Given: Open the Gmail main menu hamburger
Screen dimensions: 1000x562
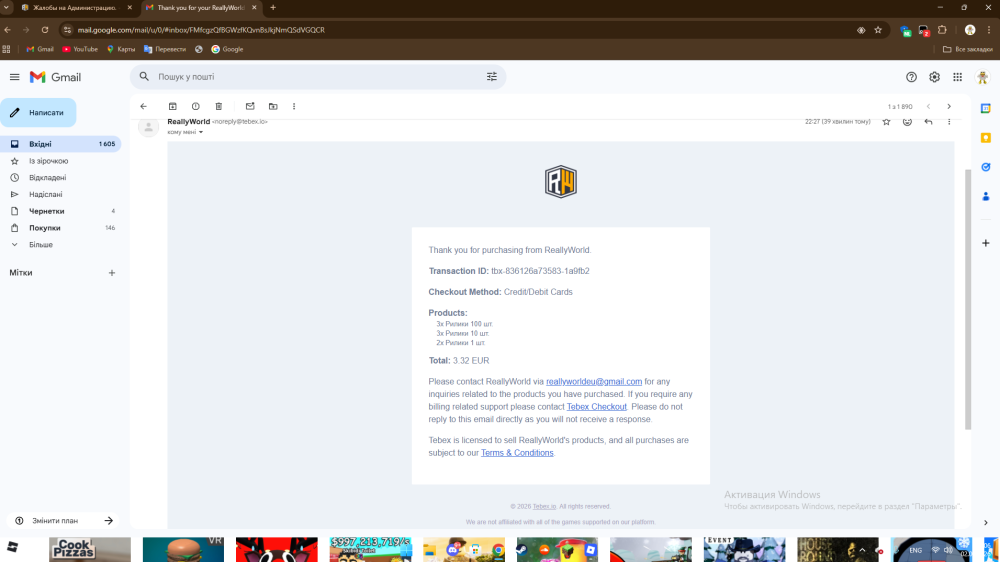Looking at the screenshot, I should [x=15, y=77].
